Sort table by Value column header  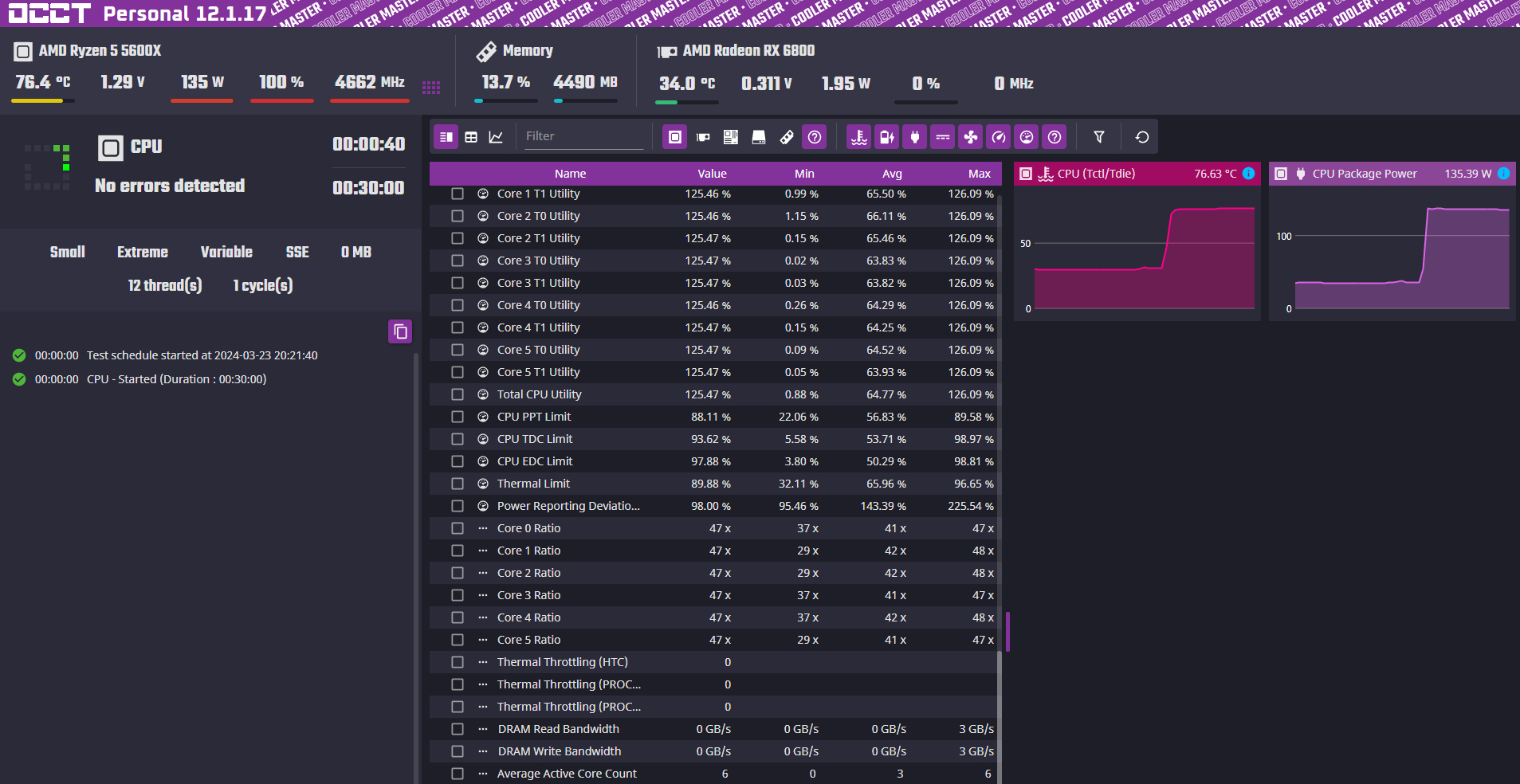(713, 174)
